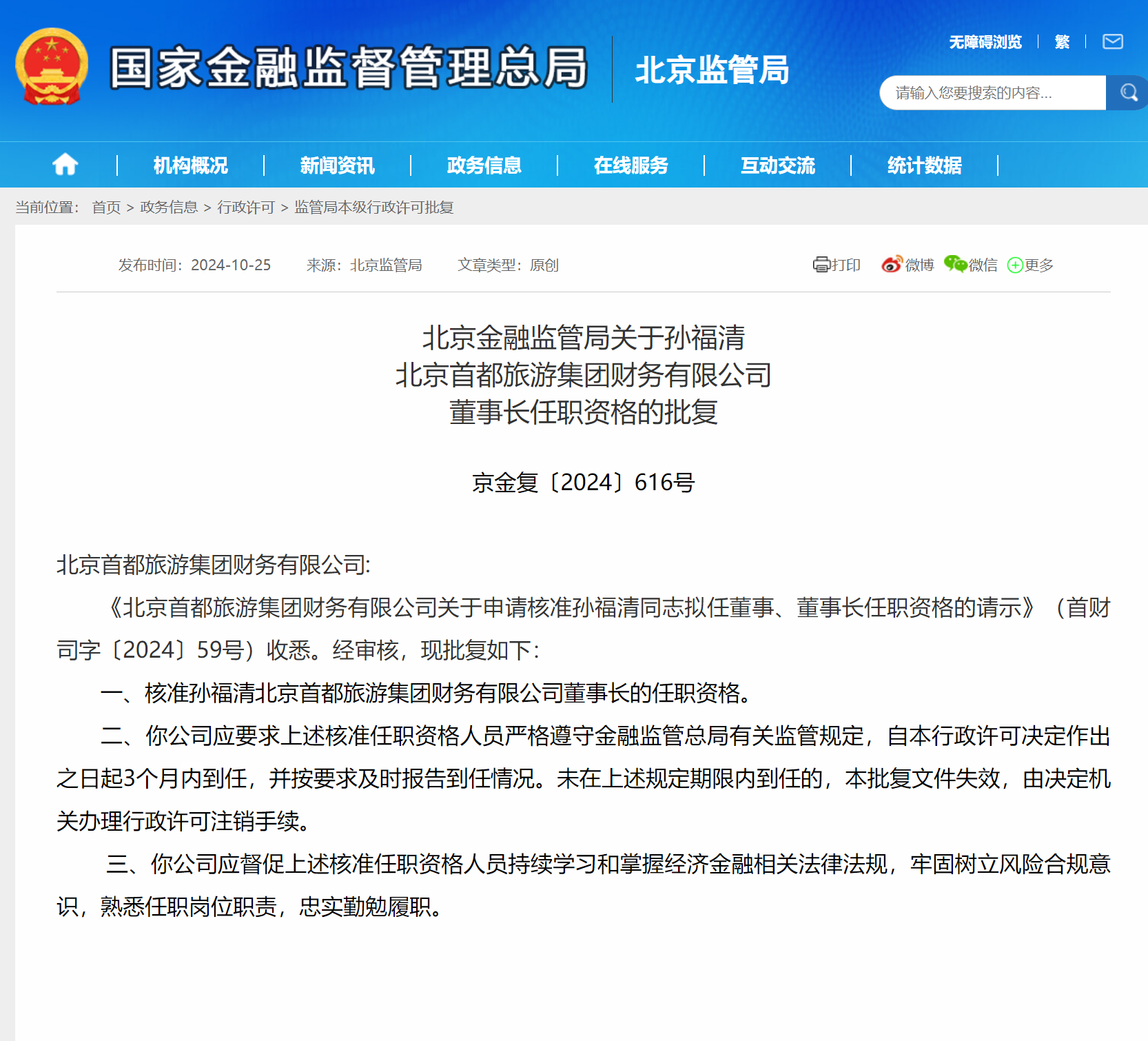Share article via the Weibo icon
This screenshot has height=1041, width=1148.
892,265
